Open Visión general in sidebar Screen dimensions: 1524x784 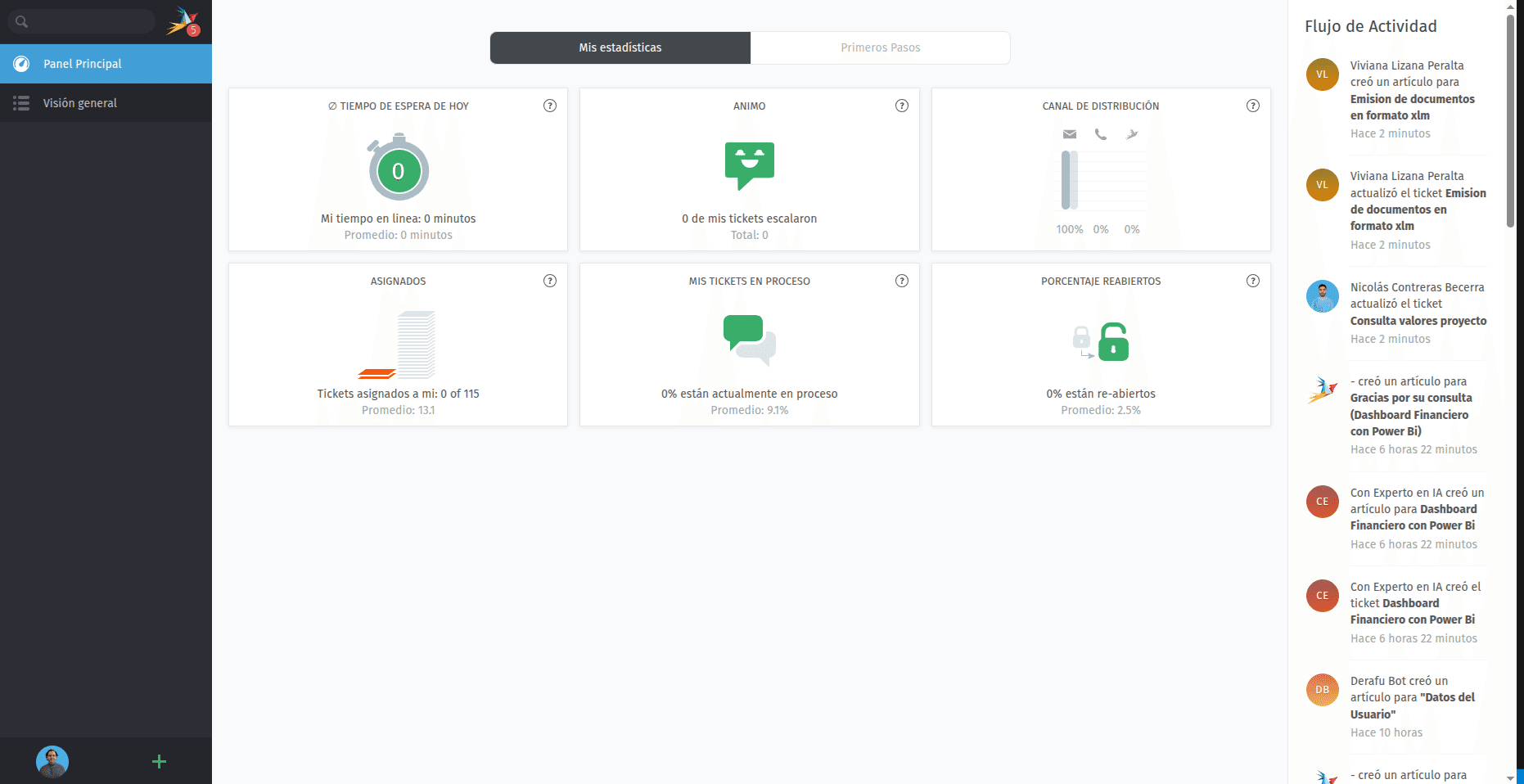point(80,103)
